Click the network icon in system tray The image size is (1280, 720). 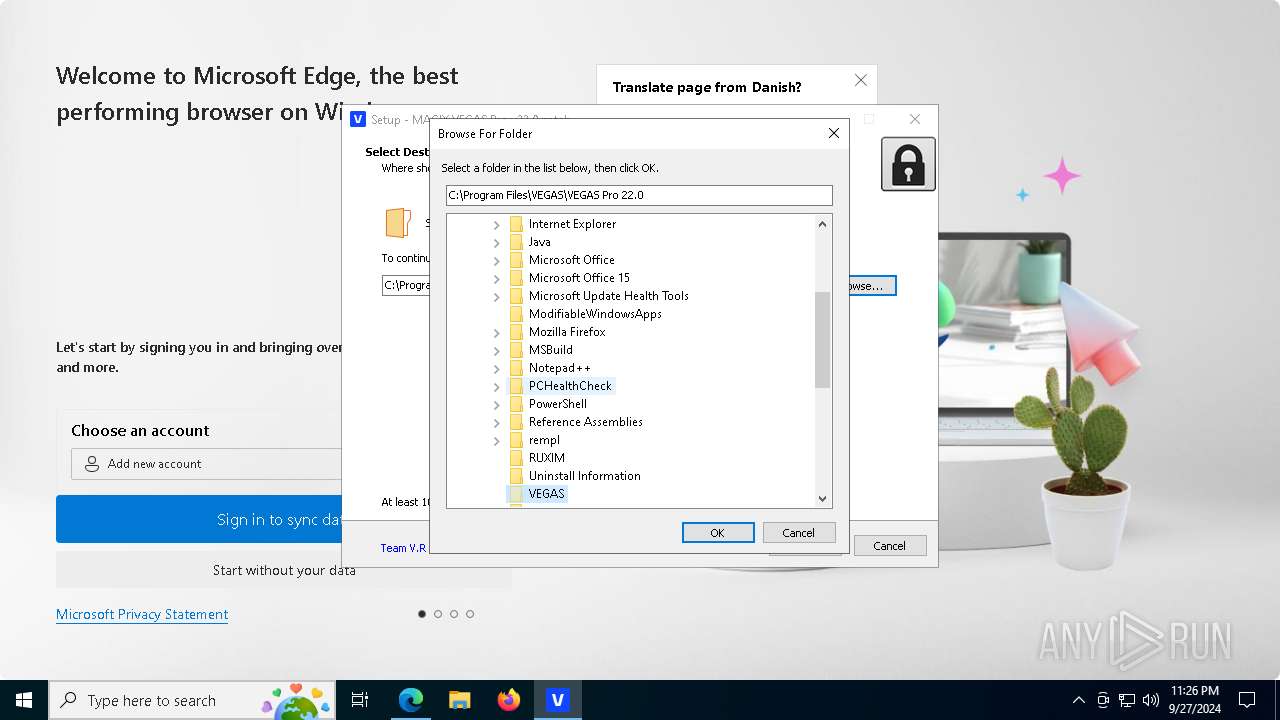[1127, 700]
